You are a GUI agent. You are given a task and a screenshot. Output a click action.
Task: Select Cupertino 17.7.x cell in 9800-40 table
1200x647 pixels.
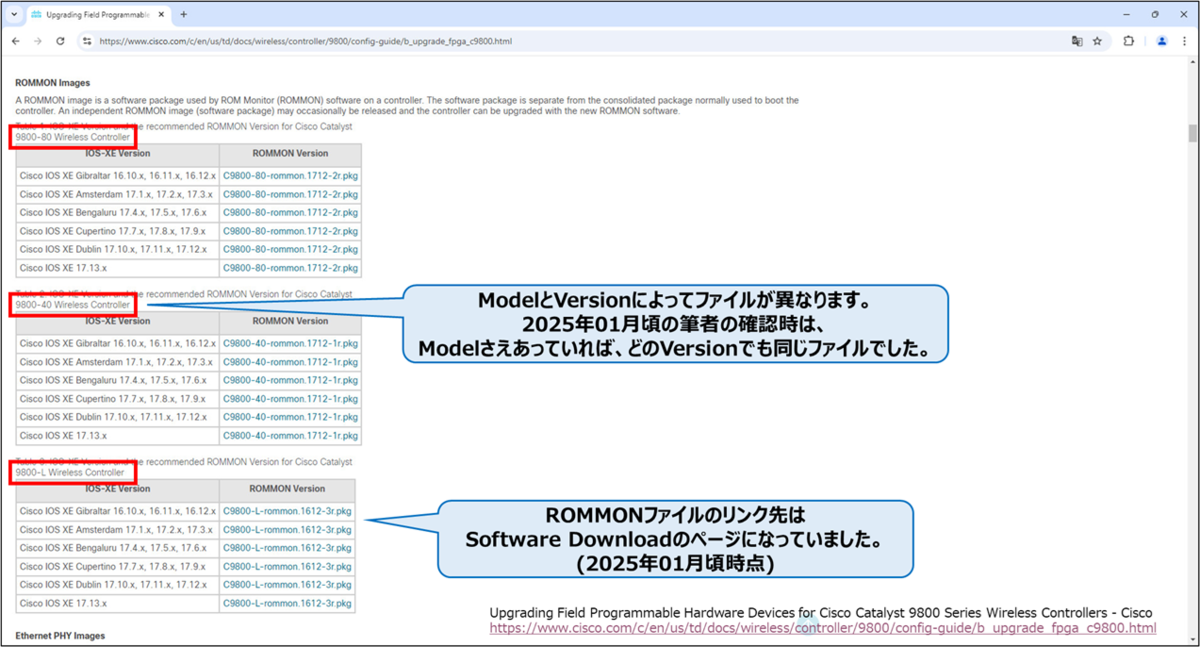pos(118,399)
